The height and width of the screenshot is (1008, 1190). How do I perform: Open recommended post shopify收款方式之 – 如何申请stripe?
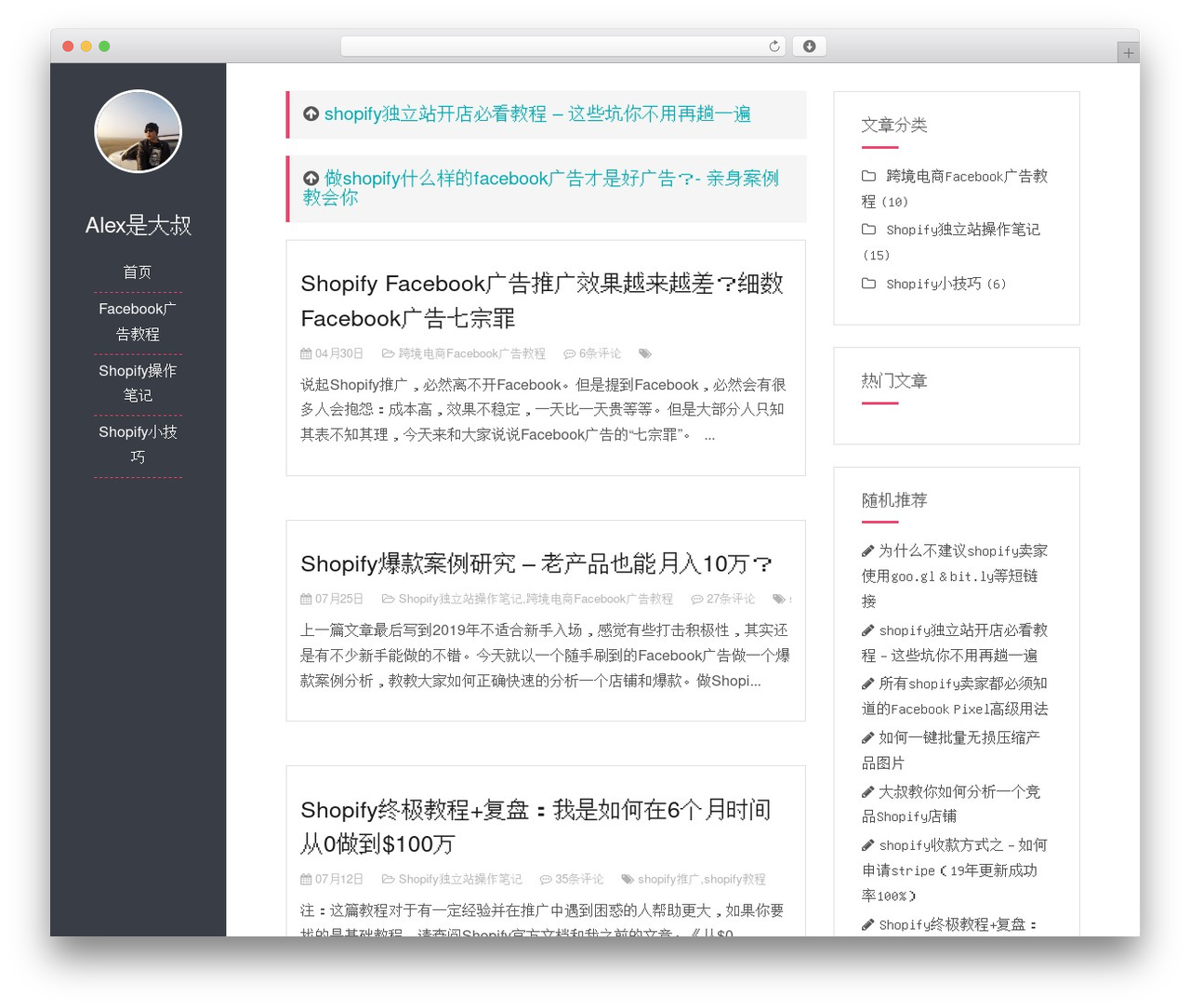pyautogui.click(x=954, y=870)
